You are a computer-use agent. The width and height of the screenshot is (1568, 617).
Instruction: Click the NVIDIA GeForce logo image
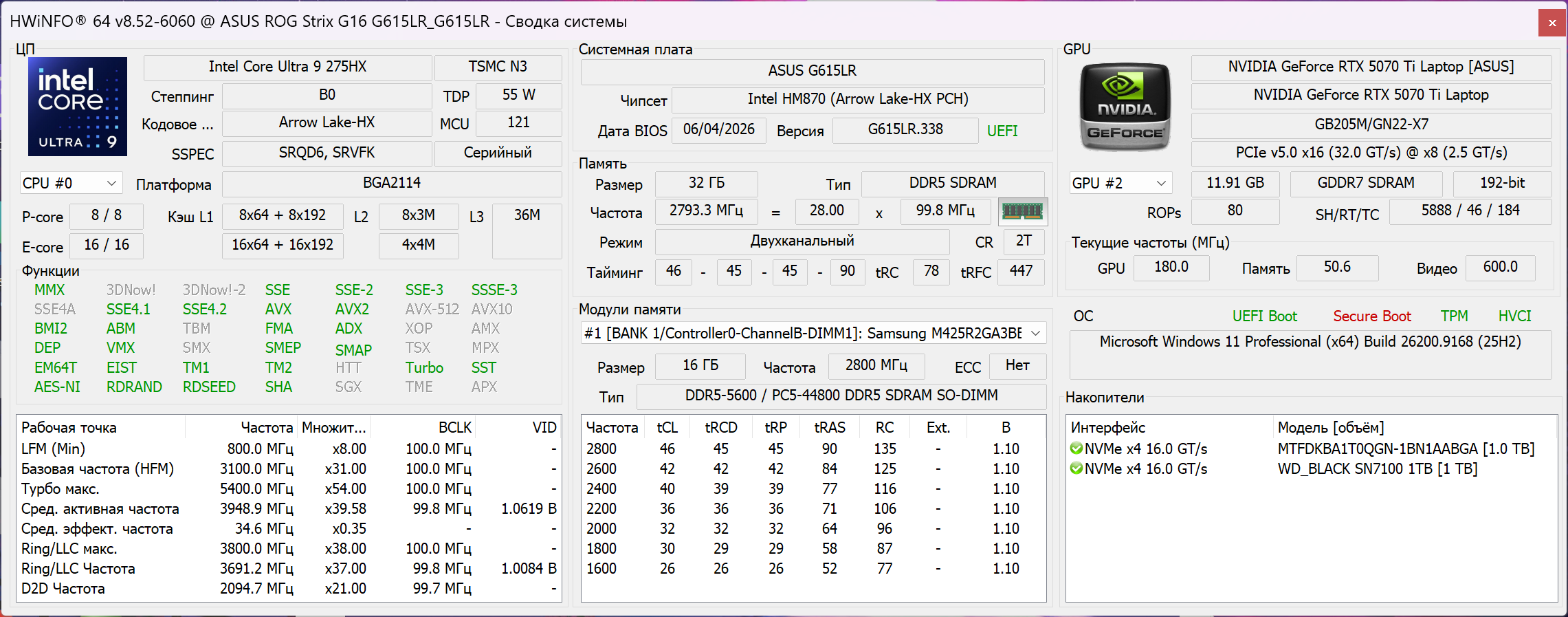pyautogui.click(x=1125, y=107)
